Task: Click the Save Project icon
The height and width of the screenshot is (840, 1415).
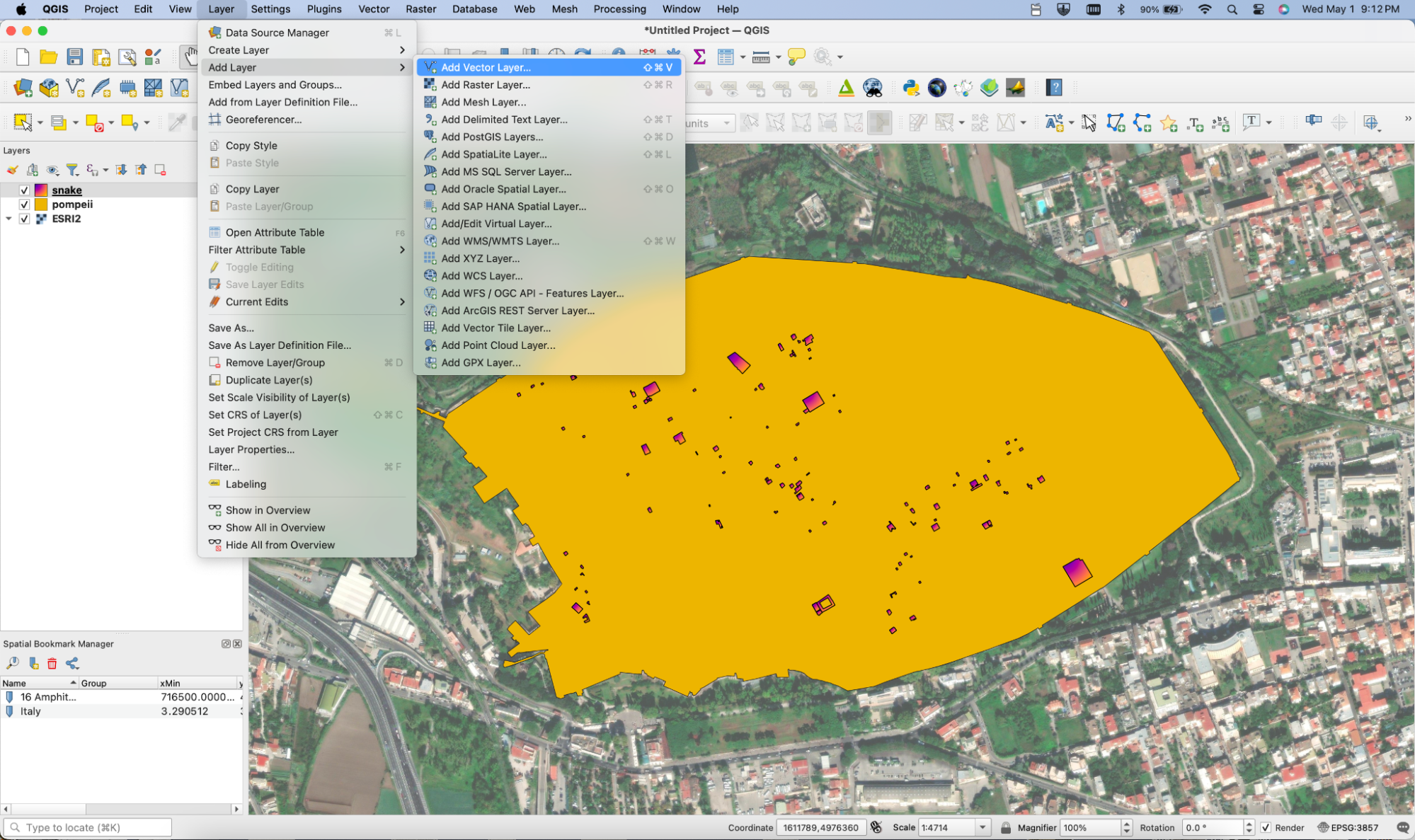Action: point(74,57)
